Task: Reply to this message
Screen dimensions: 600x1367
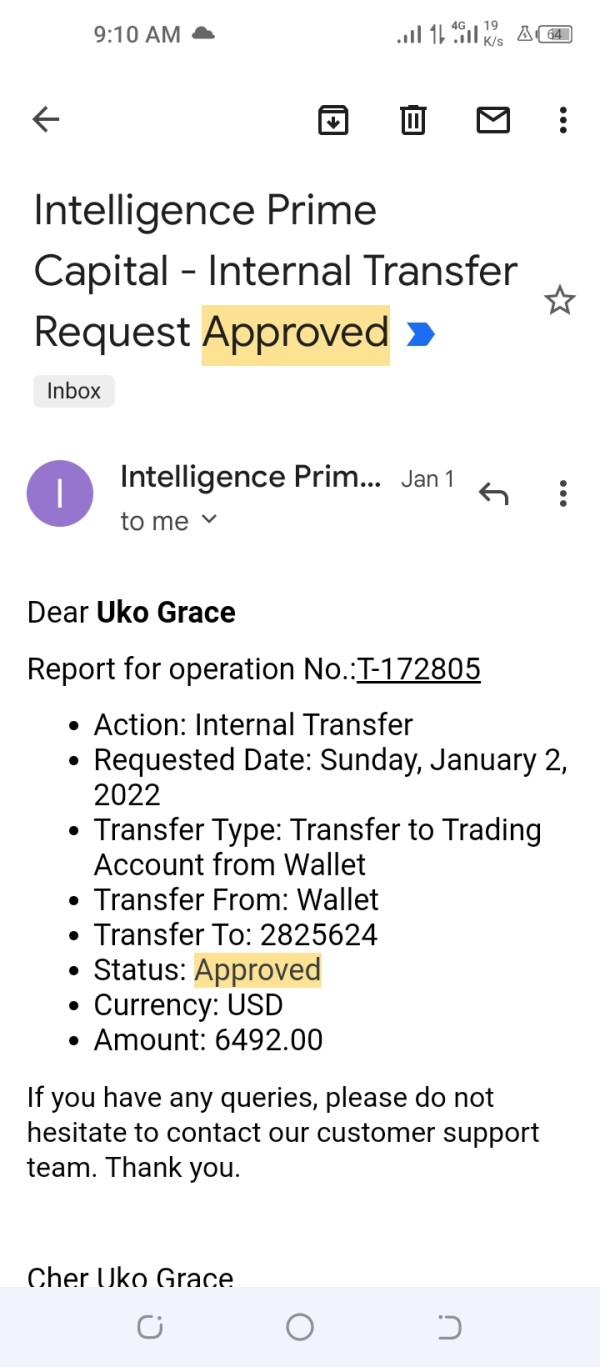Action: click(x=493, y=493)
